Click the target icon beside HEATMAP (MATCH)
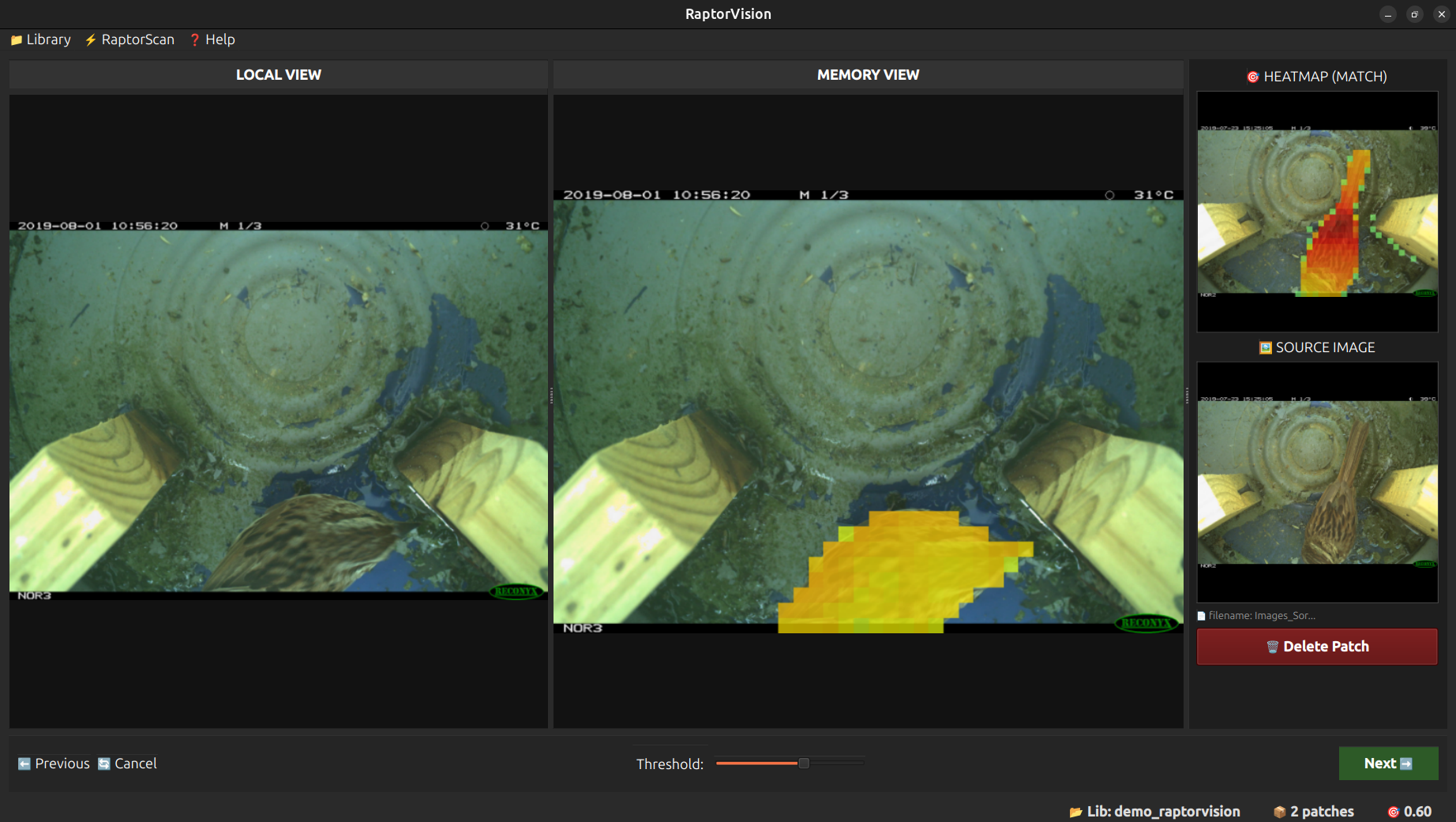The image size is (1456, 822). coord(1253,77)
